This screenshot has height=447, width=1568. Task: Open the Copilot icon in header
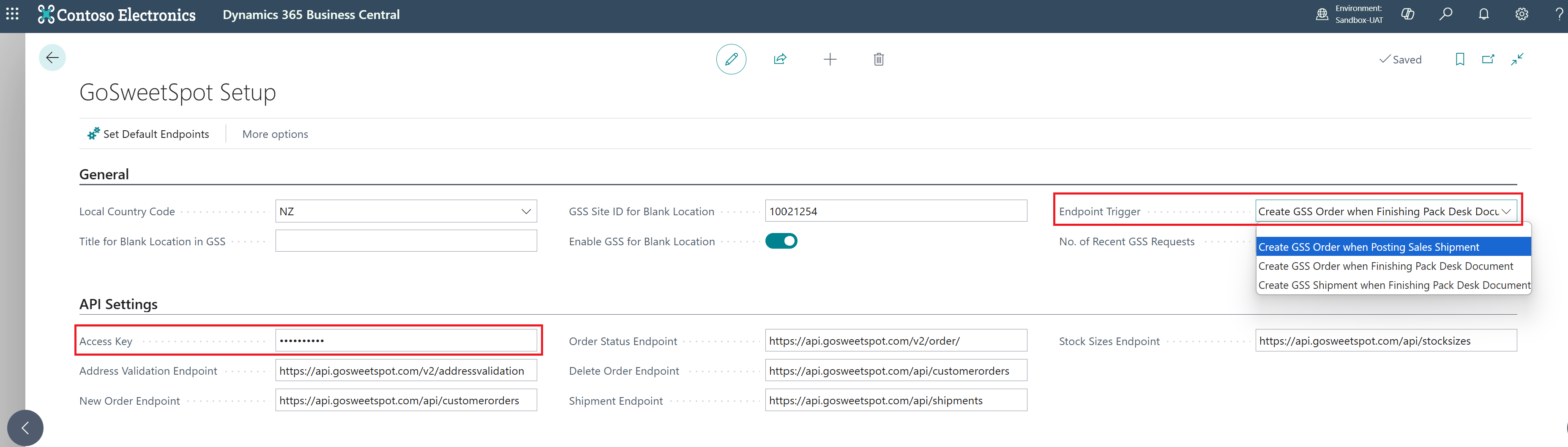[1408, 14]
